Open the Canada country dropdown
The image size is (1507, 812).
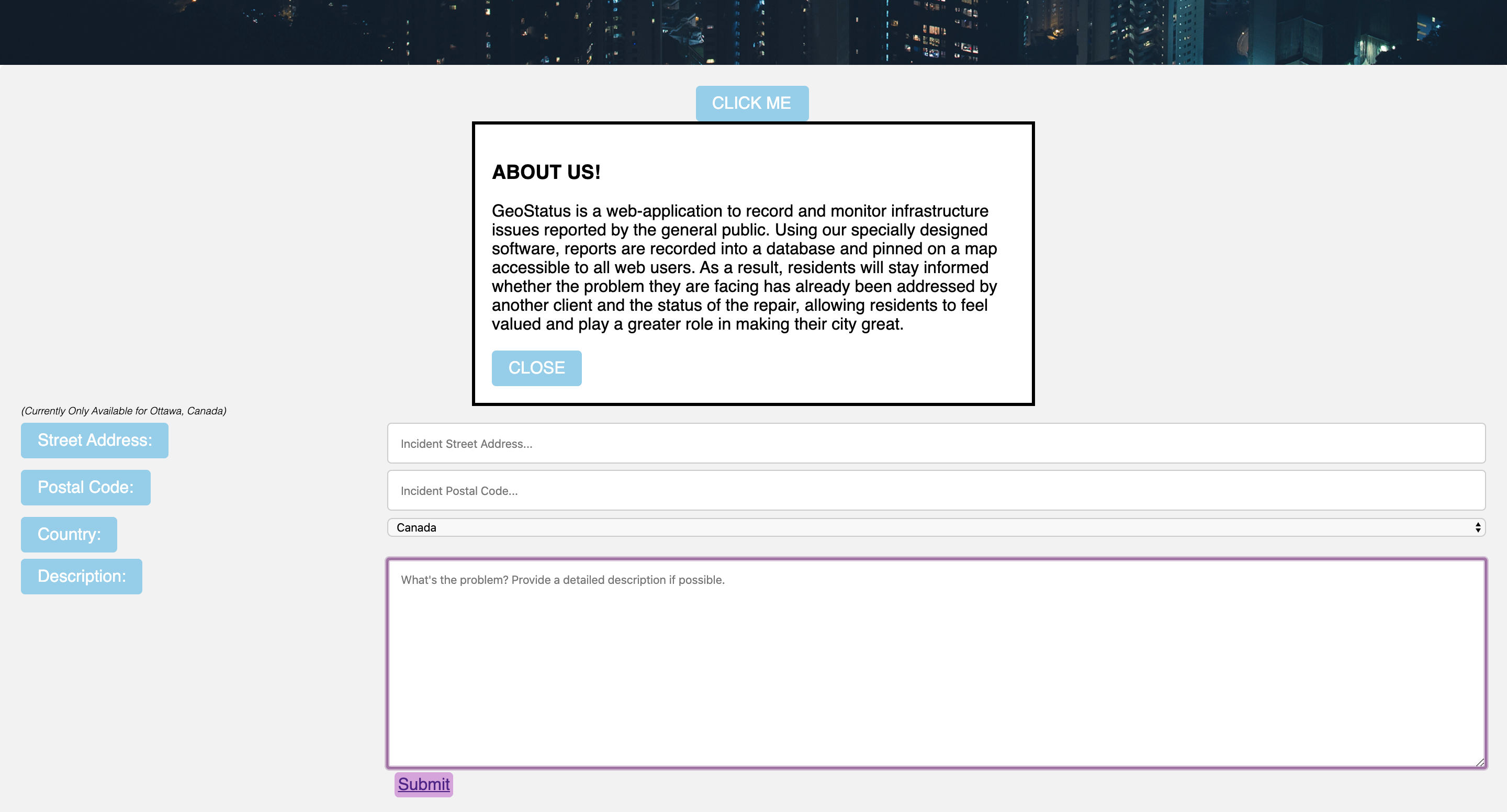tap(936, 527)
